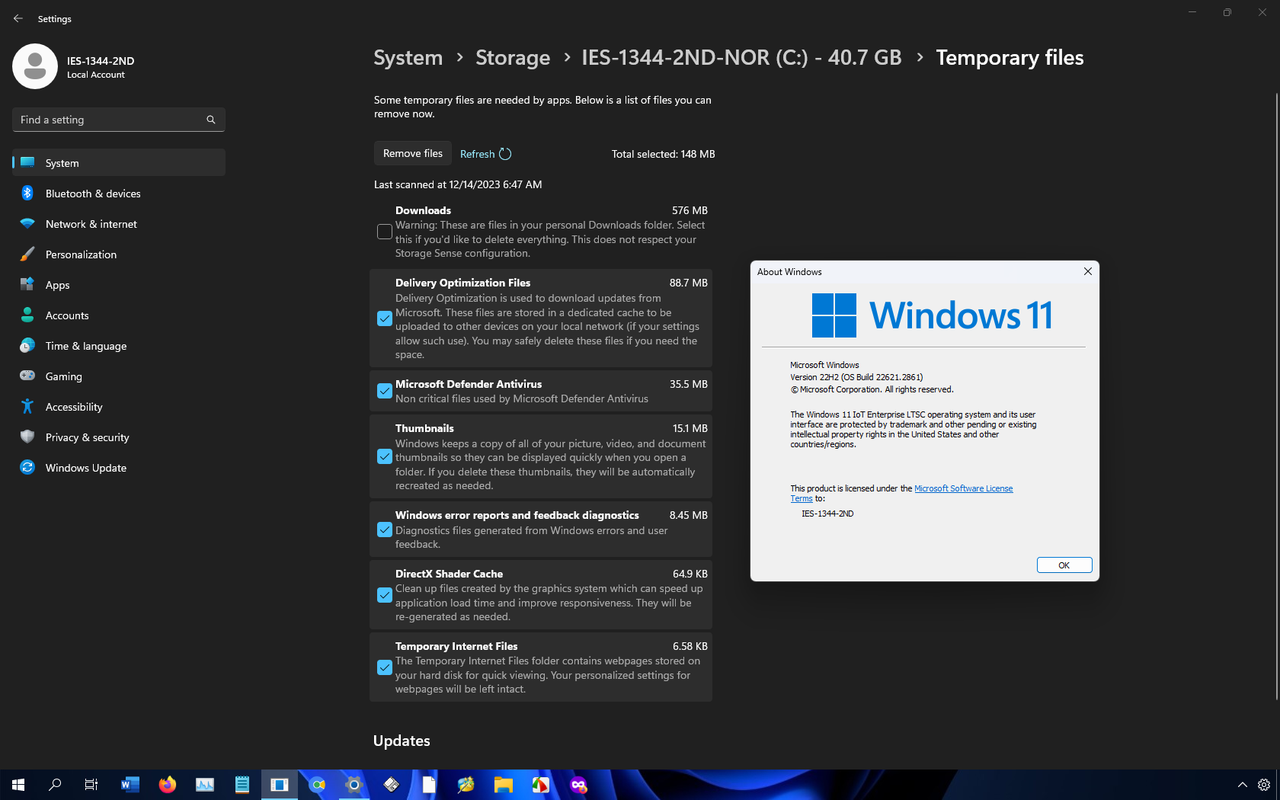Image resolution: width=1280 pixels, height=800 pixels.
Task: Click the Remove files button
Action: pos(413,153)
